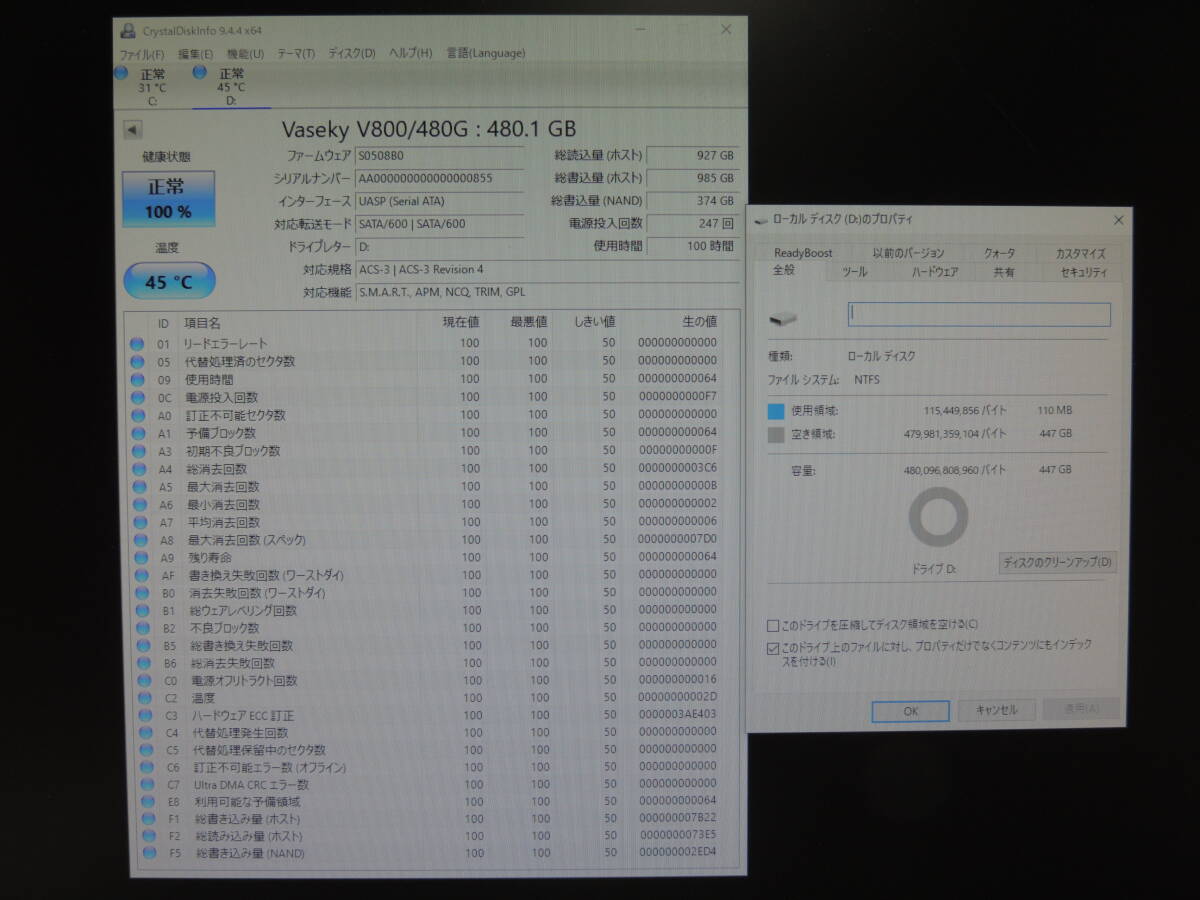
Task: Click status circle of row 05 代替処理済のセクタ数
Action: tap(137, 362)
